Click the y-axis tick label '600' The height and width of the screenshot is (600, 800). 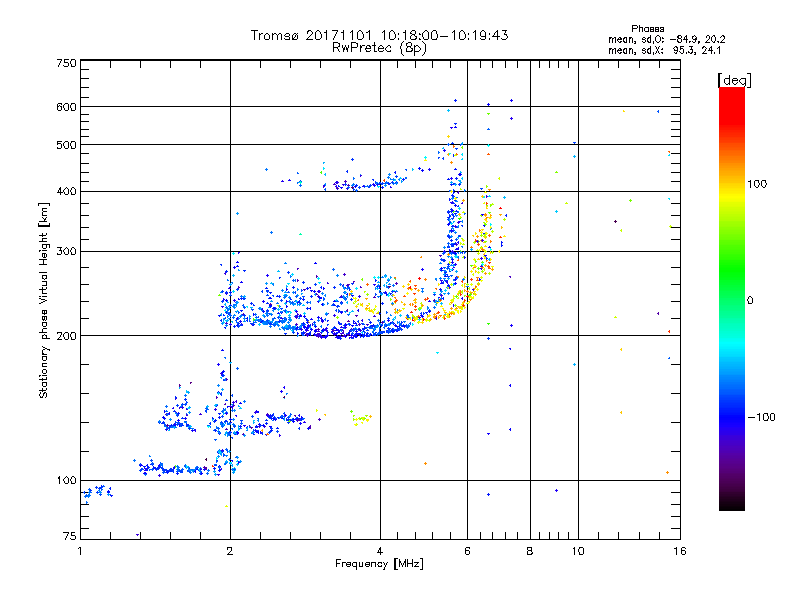[x=66, y=107]
